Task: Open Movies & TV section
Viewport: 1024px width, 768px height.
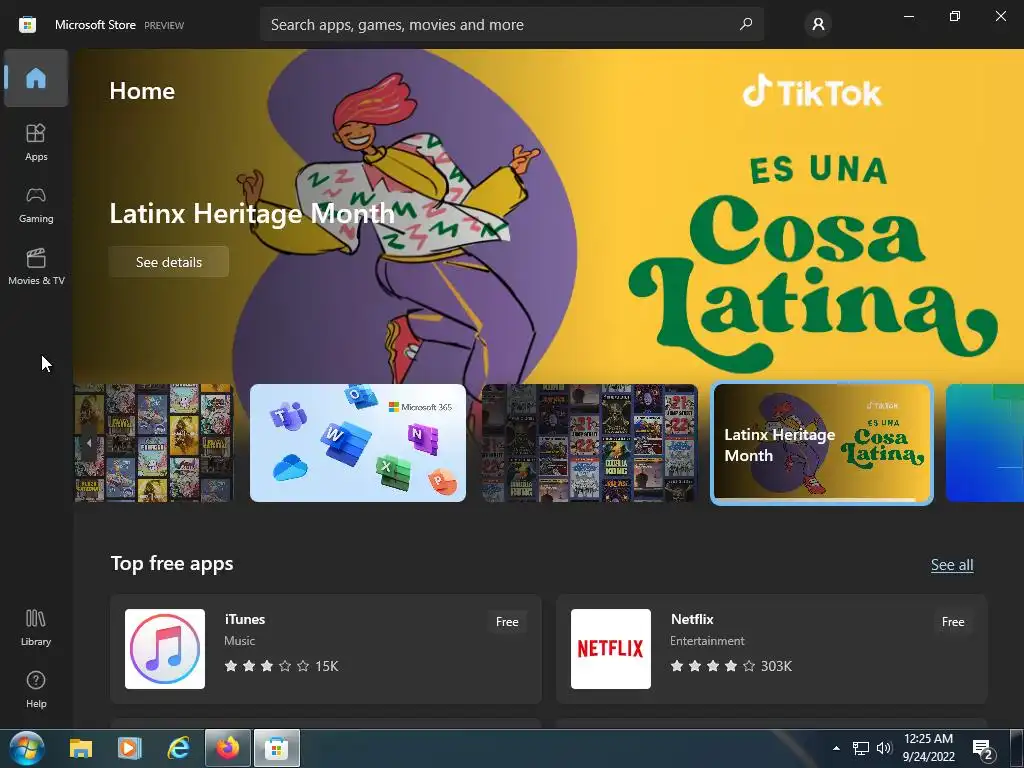Action: [x=36, y=266]
